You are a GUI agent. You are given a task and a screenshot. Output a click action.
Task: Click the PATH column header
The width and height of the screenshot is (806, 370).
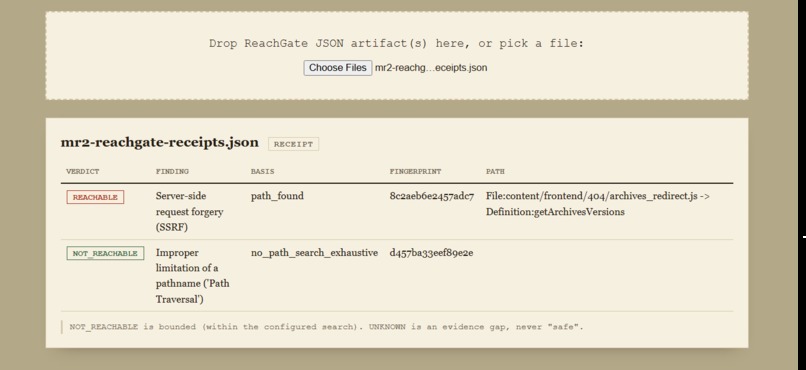click(495, 172)
